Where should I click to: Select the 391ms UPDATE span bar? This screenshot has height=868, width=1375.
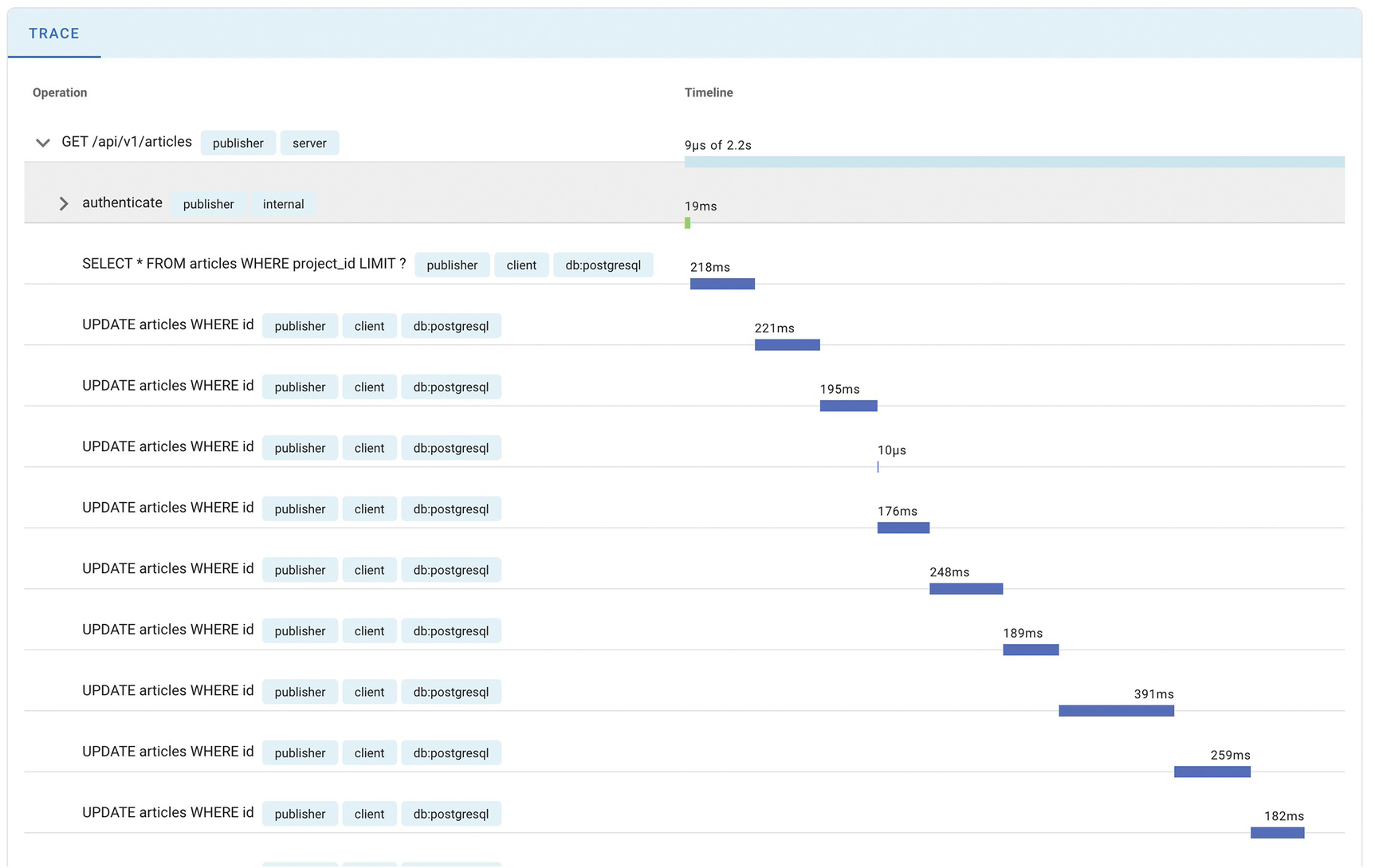(1116, 711)
